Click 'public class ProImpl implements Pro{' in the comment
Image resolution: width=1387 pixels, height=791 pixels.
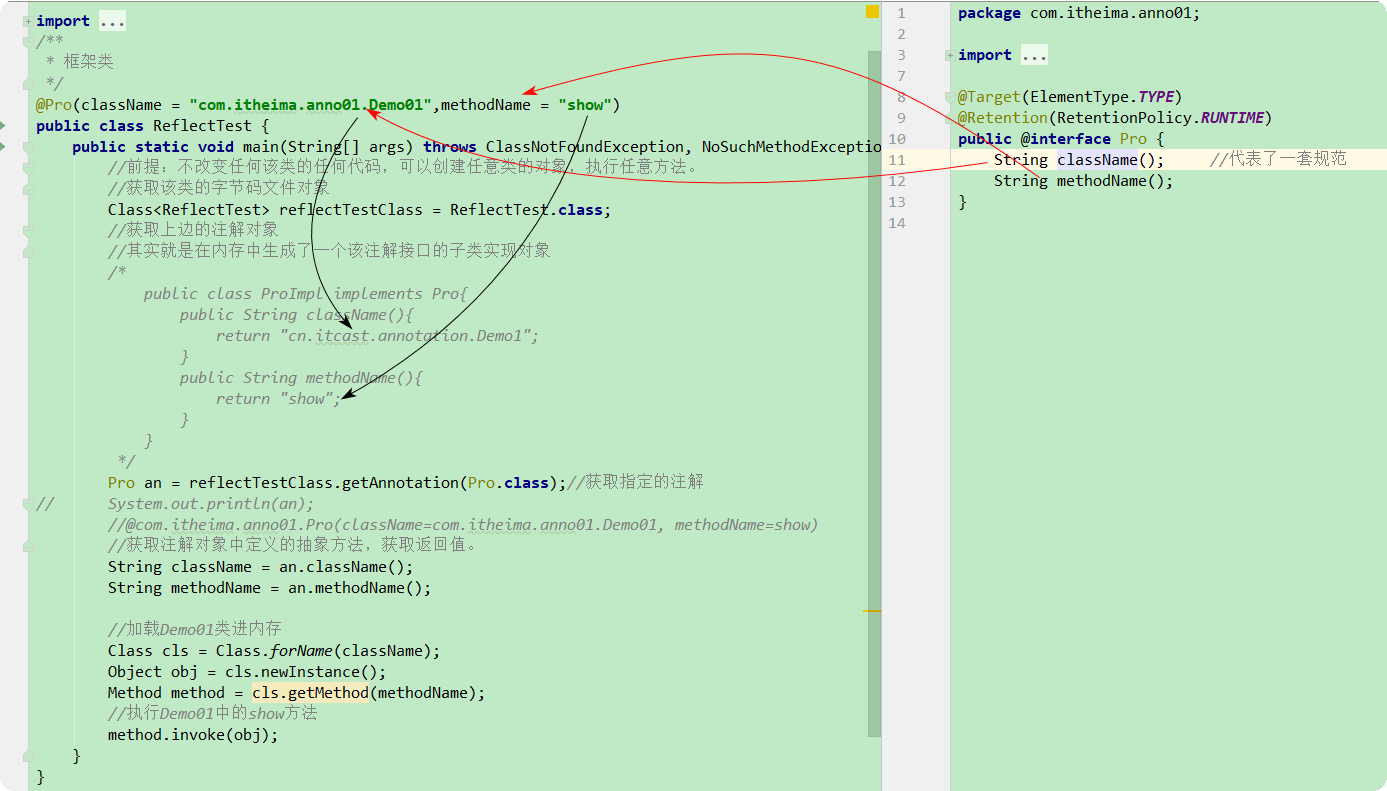point(306,294)
